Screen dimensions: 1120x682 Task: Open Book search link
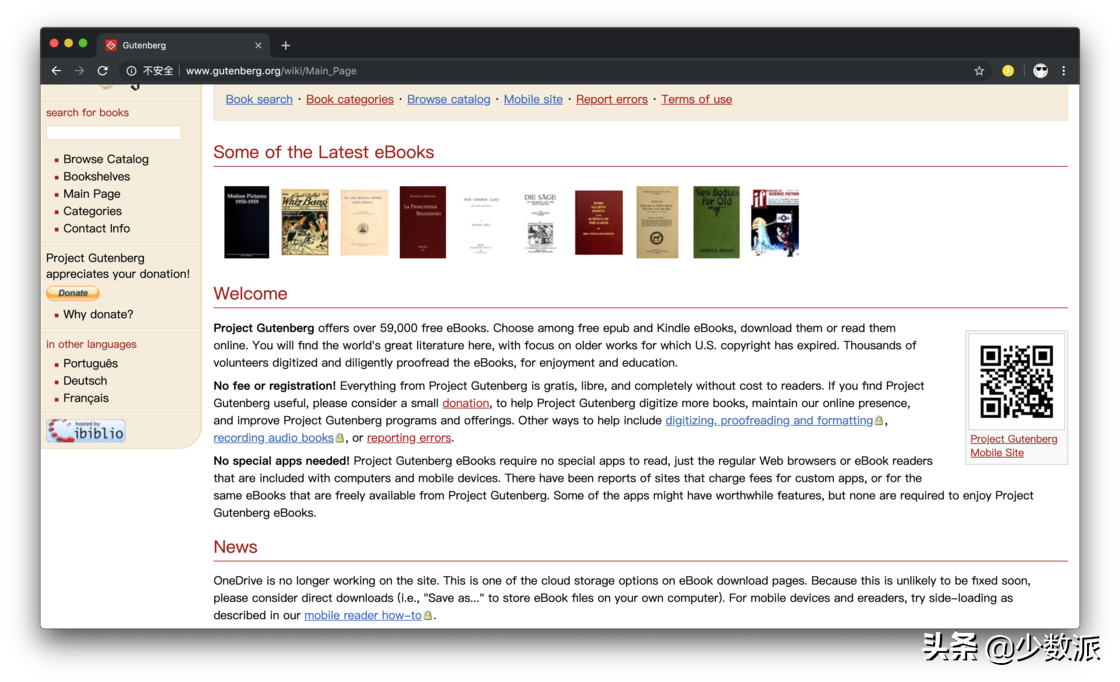(259, 99)
